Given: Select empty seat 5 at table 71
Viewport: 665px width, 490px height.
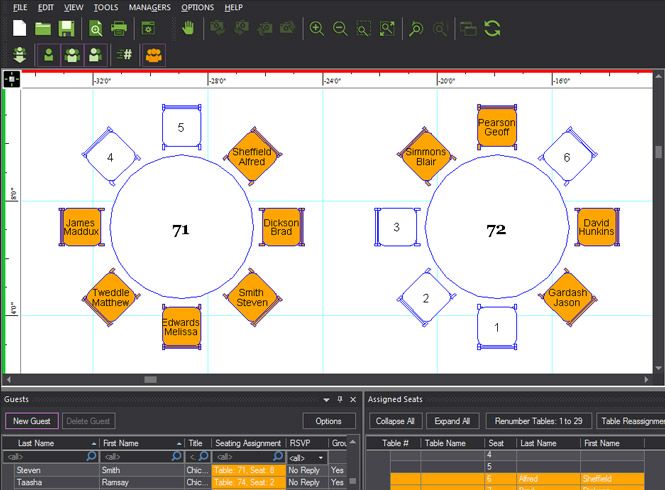Looking at the screenshot, I should point(182,127).
